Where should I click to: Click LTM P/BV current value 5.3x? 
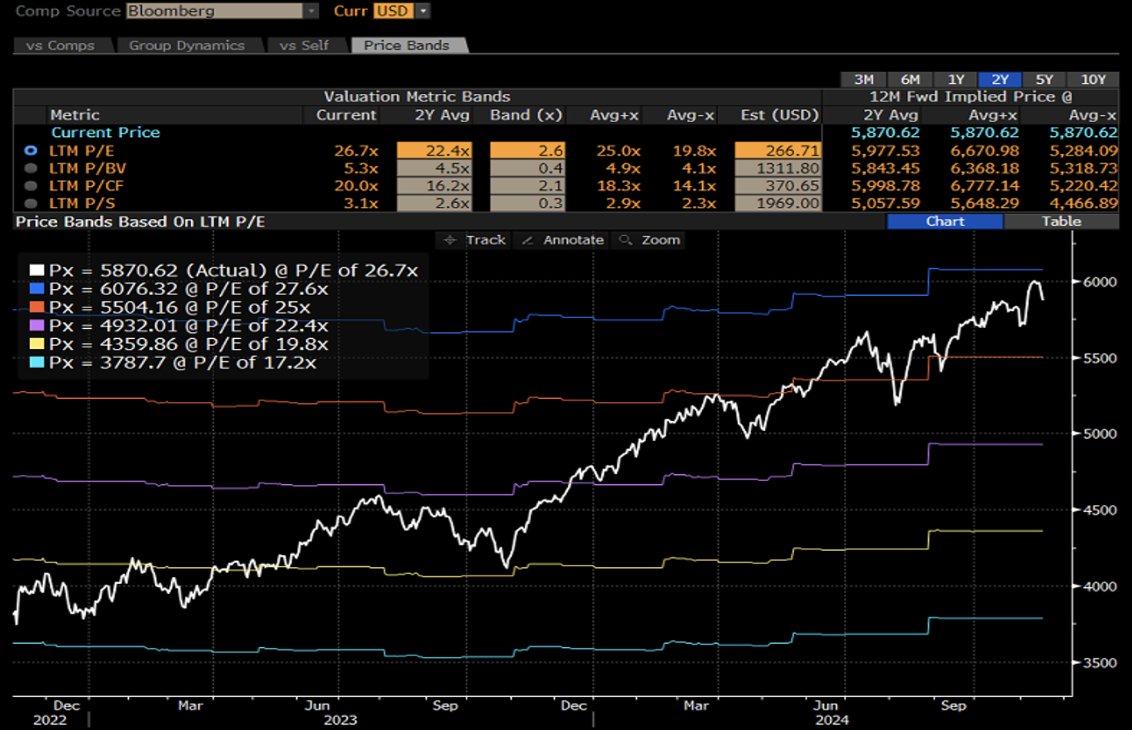(x=361, y=168)
